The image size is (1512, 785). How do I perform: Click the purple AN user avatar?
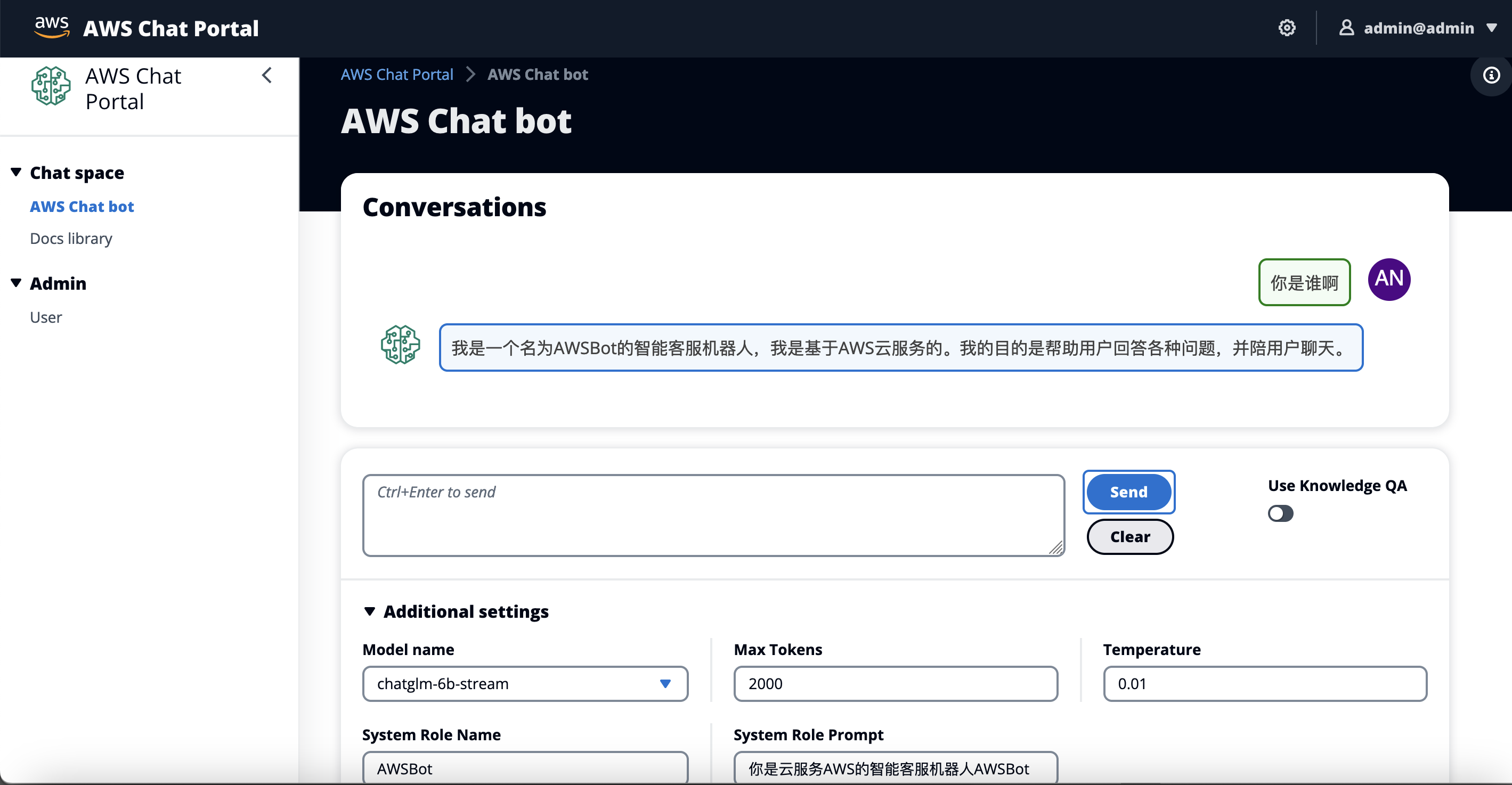tap(1389, 279)
